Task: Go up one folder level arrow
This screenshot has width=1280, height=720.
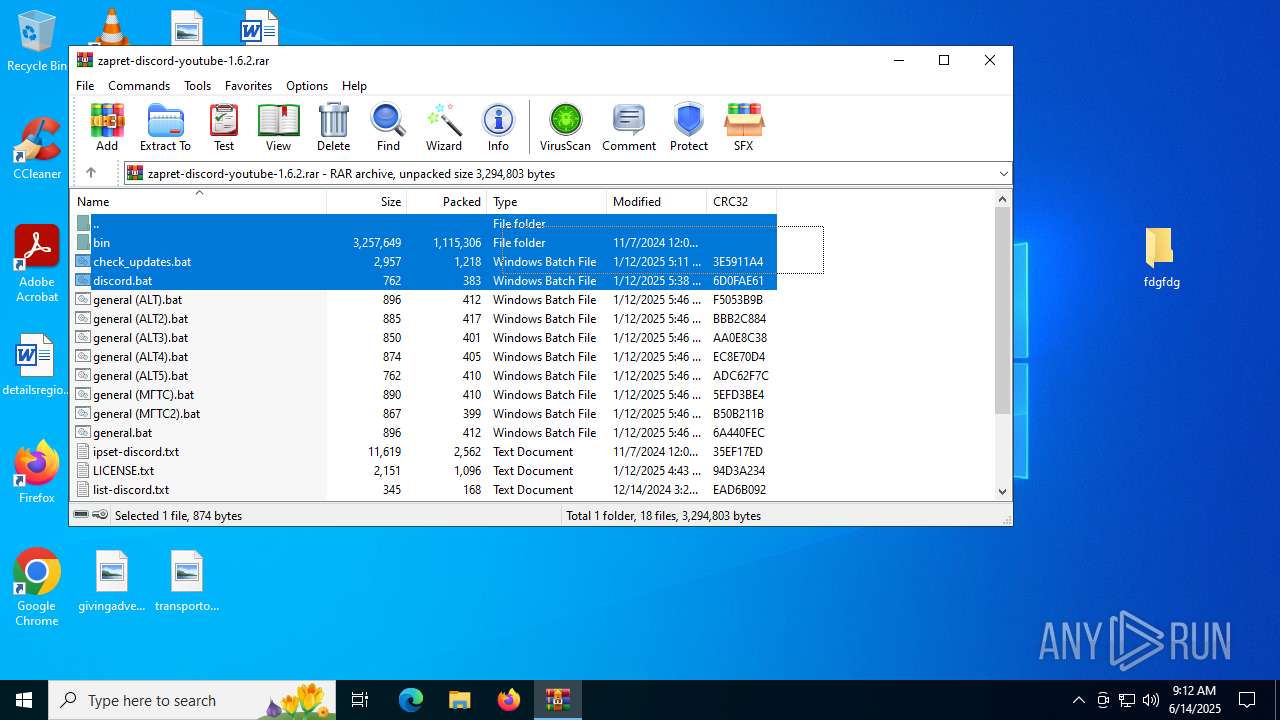Action: [90, 173]
